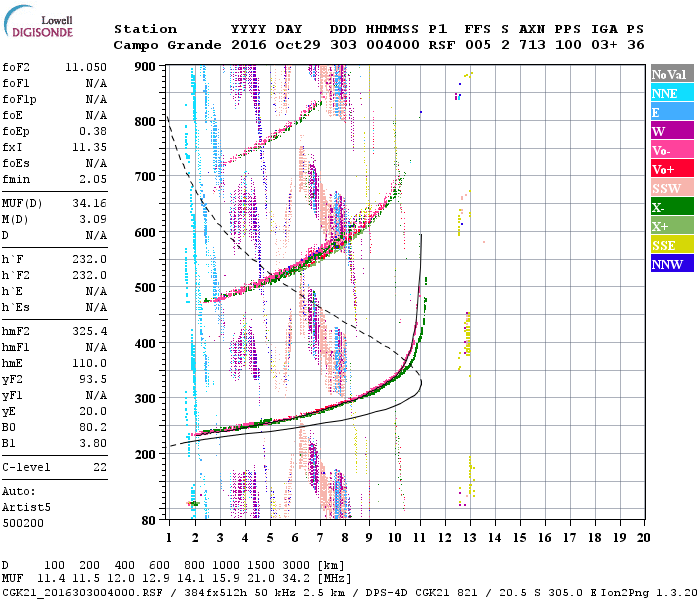Select the E blue legend swatch
This screenshot has height=600, width=700.
coord(672,112)
